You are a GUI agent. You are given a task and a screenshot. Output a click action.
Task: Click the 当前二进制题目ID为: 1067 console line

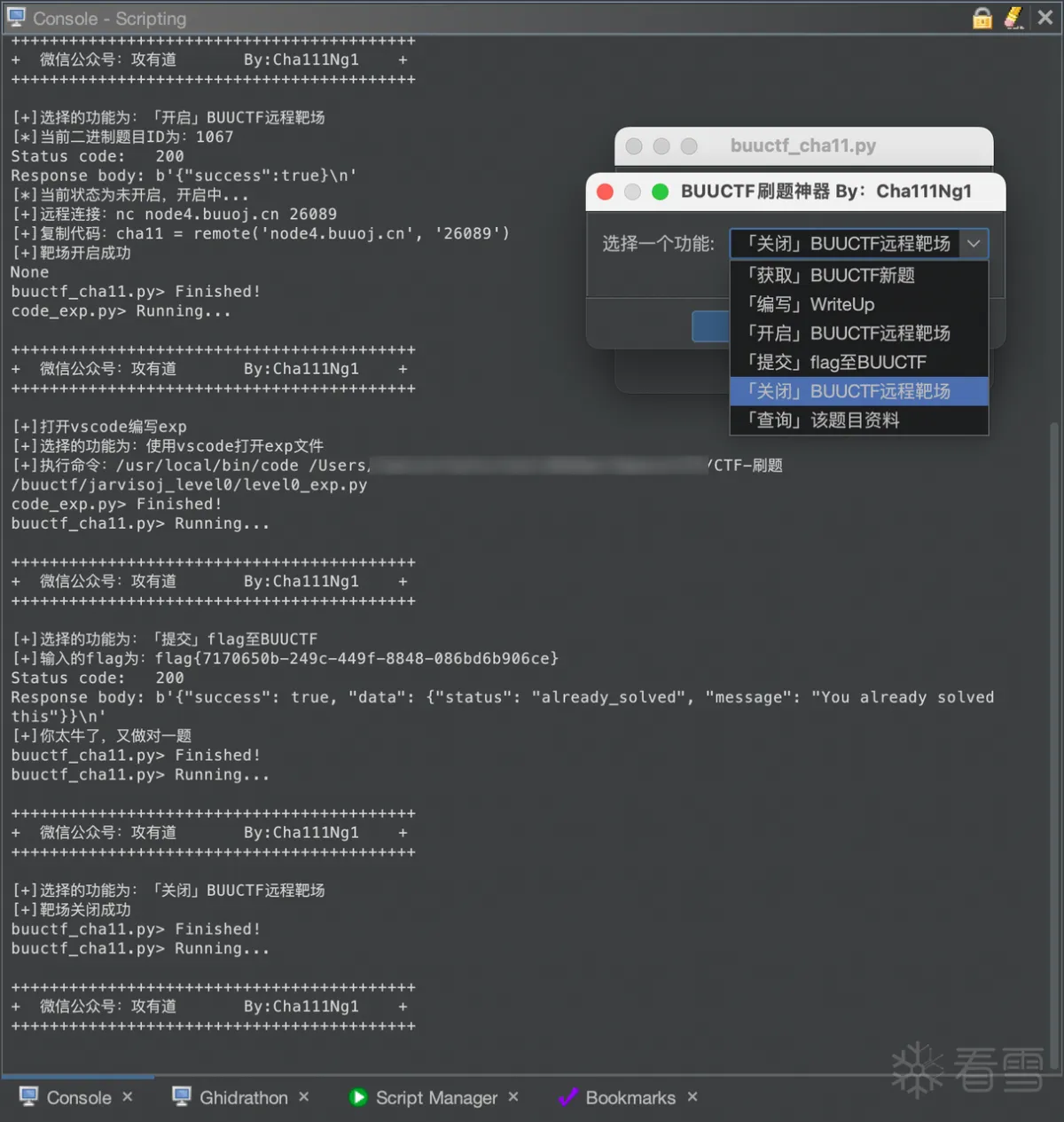coord(122,137)
